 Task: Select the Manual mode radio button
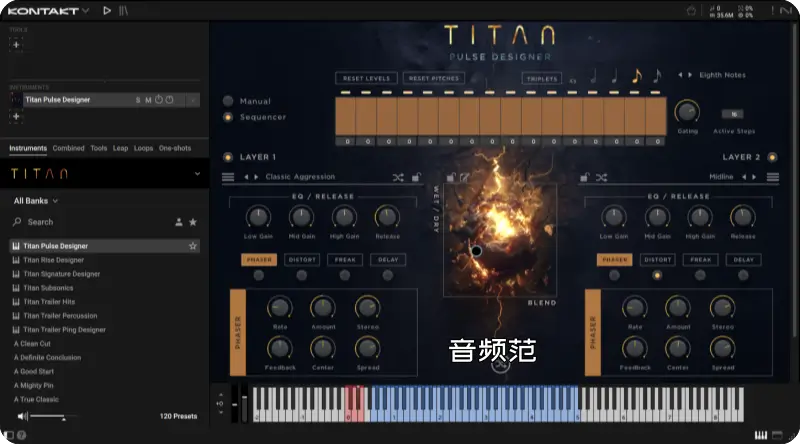pyautogui.click(x=228, y=101)
